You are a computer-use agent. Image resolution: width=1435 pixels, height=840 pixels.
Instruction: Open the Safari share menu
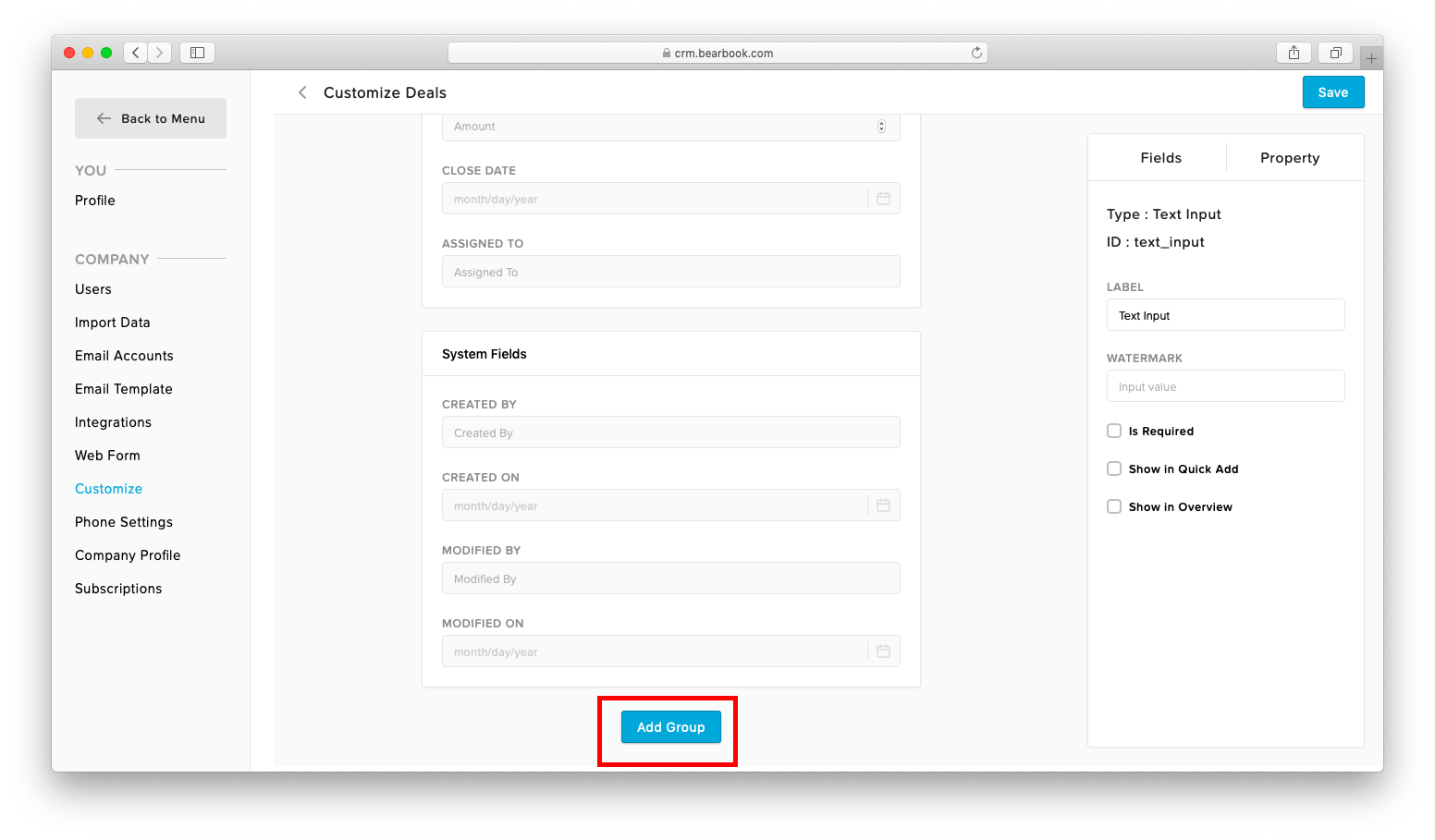click(x=1294, y=53)
